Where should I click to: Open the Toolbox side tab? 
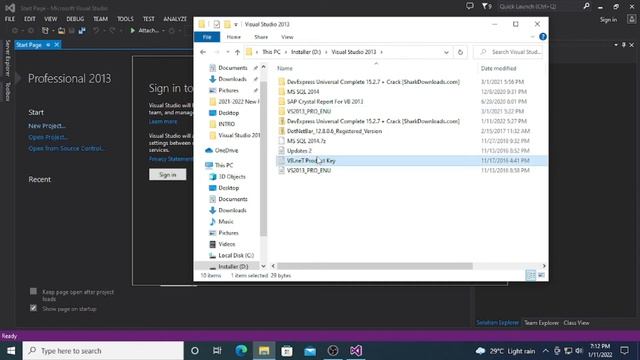(7, 91)
